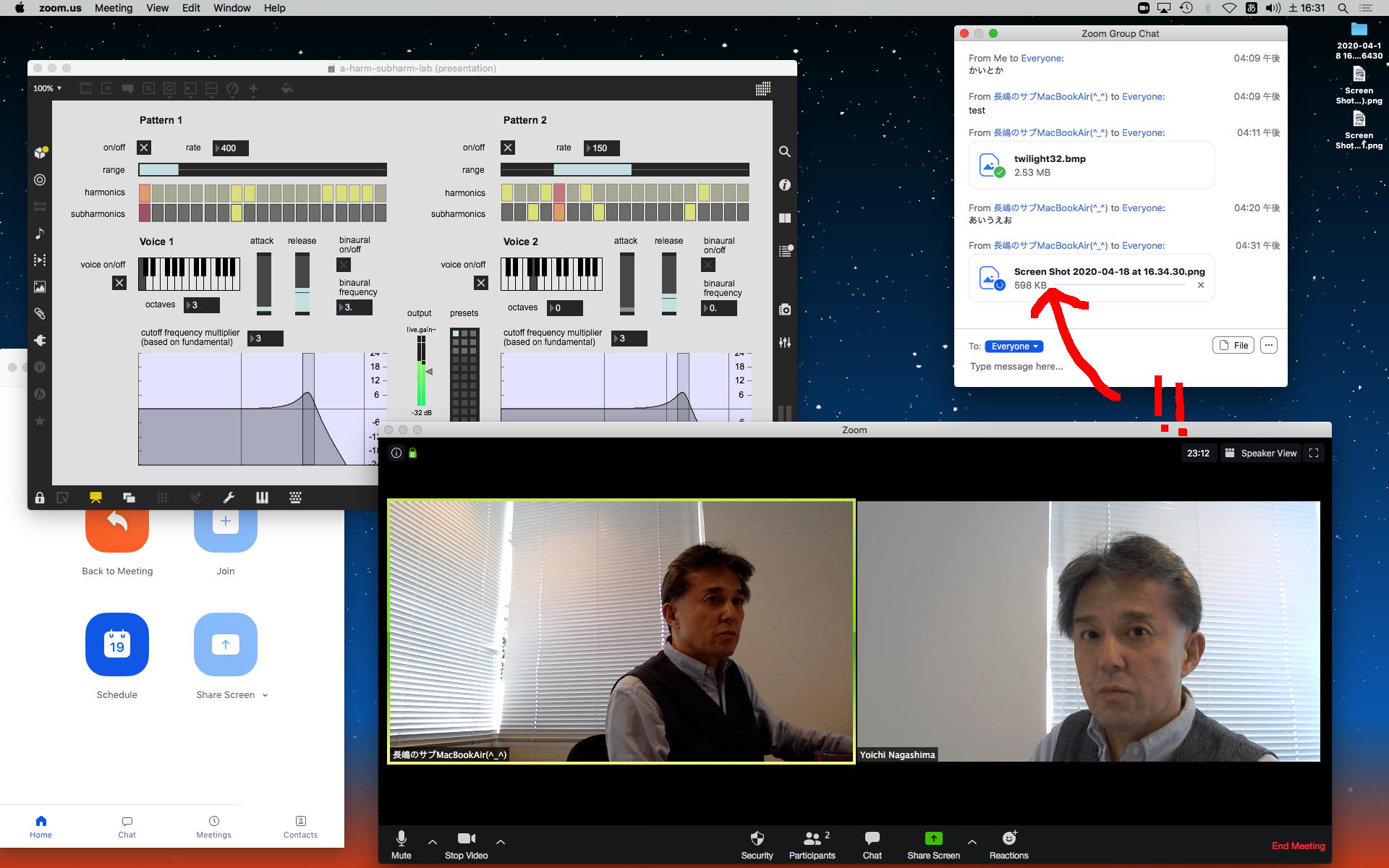
Task: Toggle Voice 1 binaural on/off box
Action: click(x=344, y=265)
